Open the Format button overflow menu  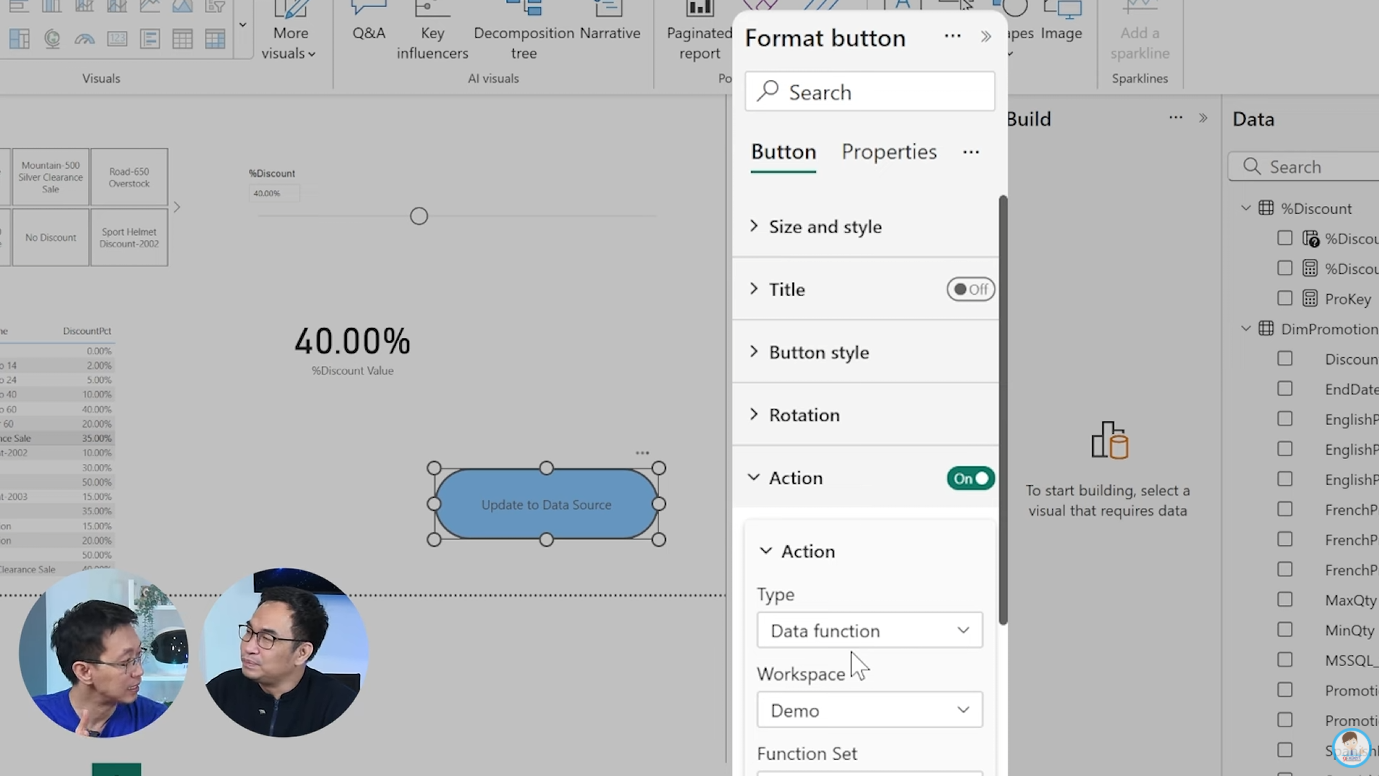coord(951,36)
